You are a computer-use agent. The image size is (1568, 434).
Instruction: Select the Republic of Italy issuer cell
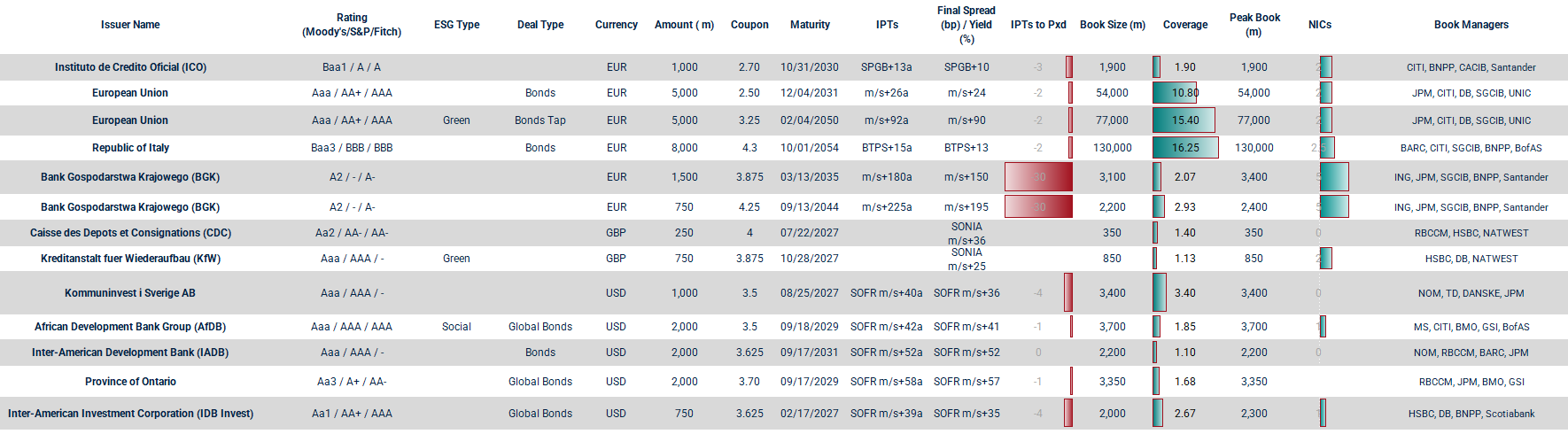pos(130,148)
